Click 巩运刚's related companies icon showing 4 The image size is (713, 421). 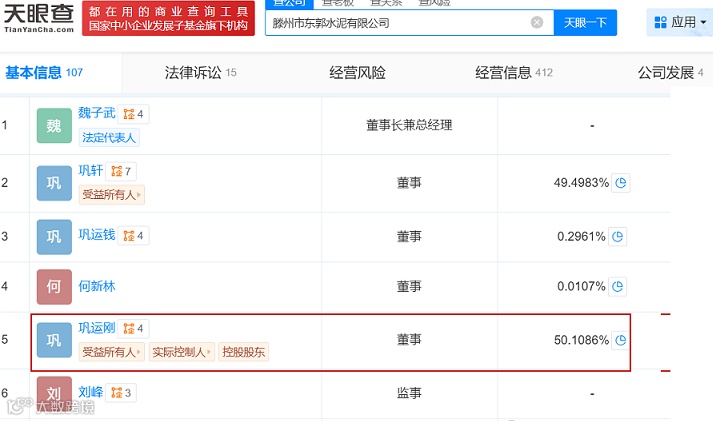[133, 328]
